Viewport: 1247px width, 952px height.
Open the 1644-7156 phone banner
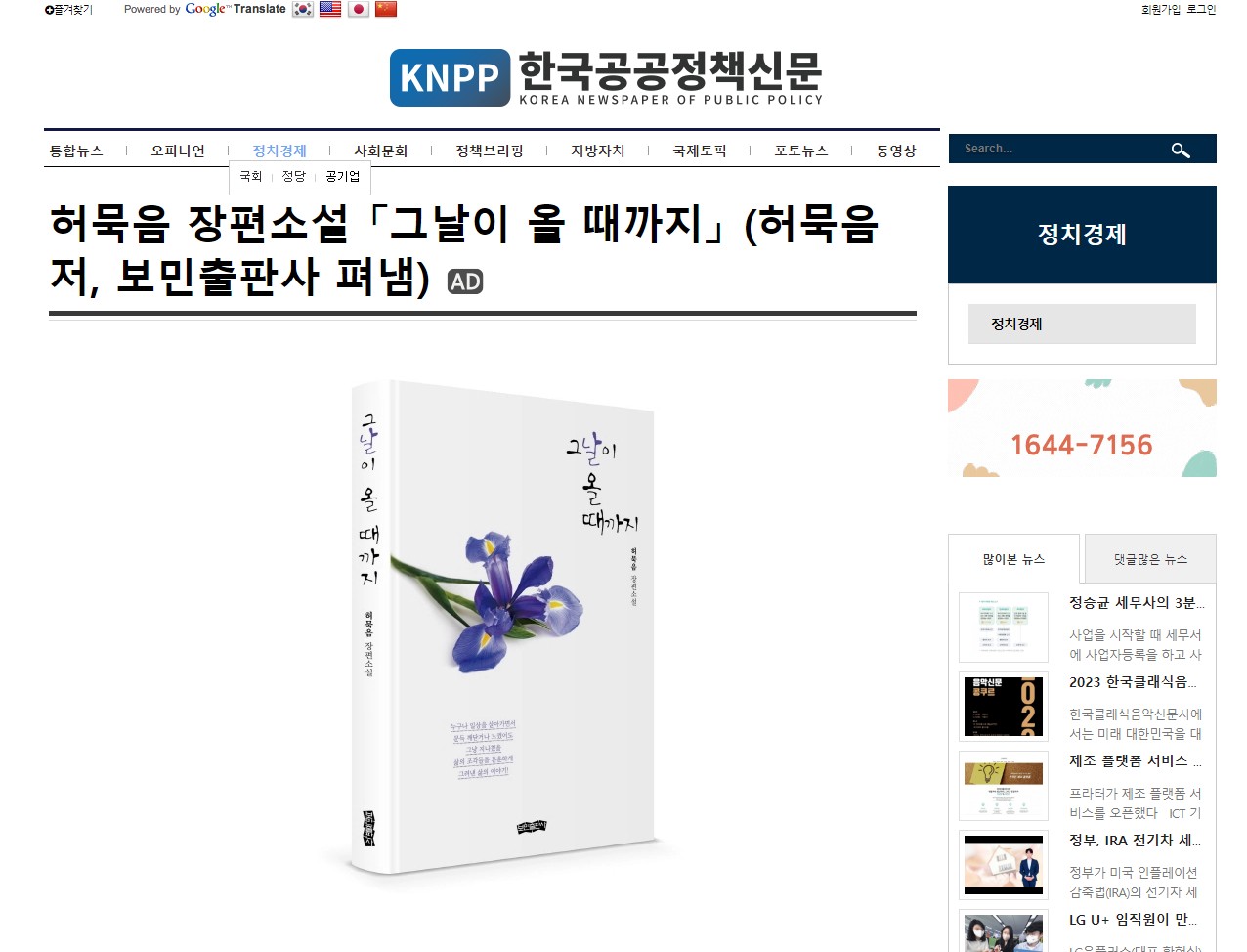click(1082, 428)
